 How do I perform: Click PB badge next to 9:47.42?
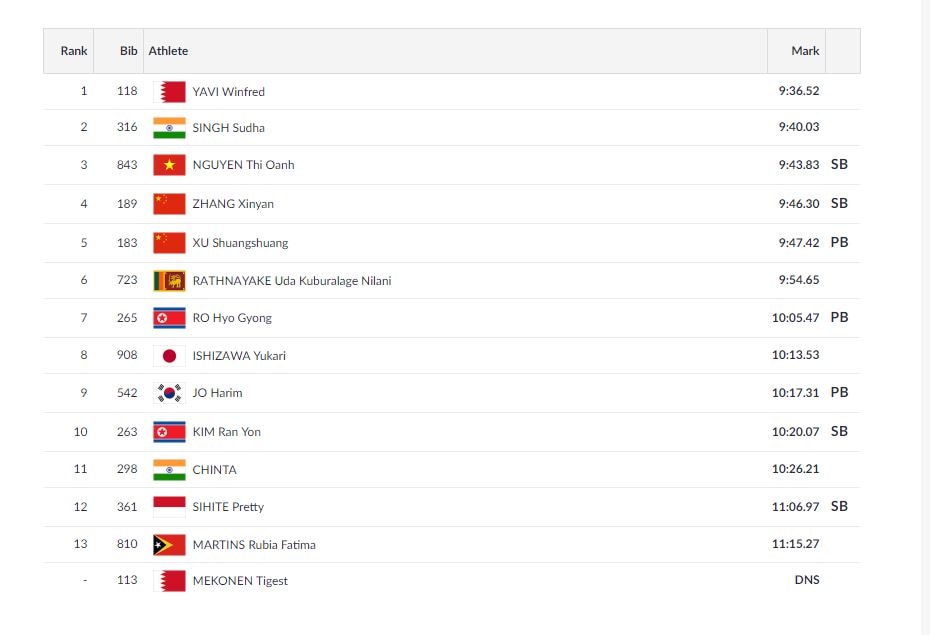pyautogui.click(x=839, y=242)
